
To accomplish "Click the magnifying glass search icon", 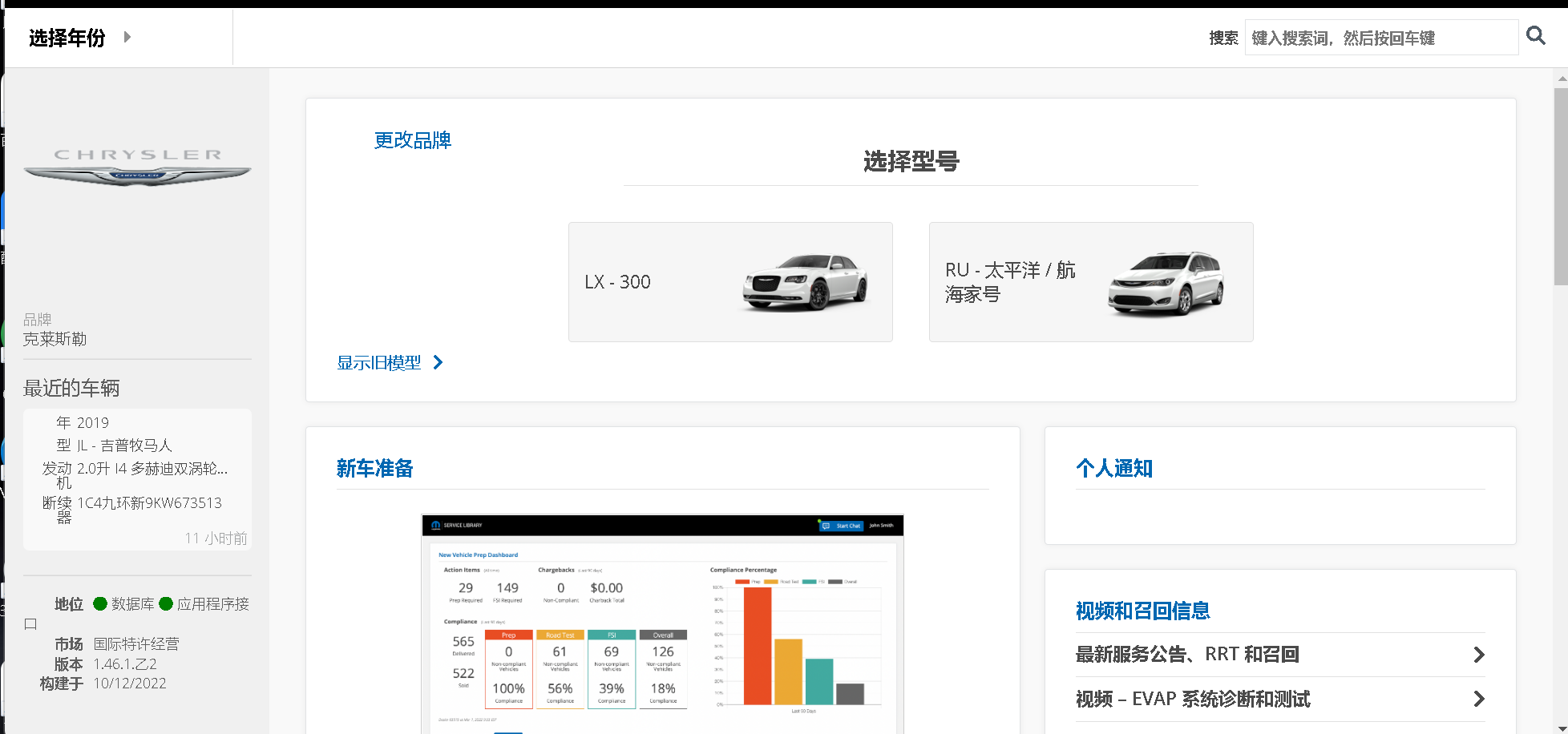I will (1535, 36).
